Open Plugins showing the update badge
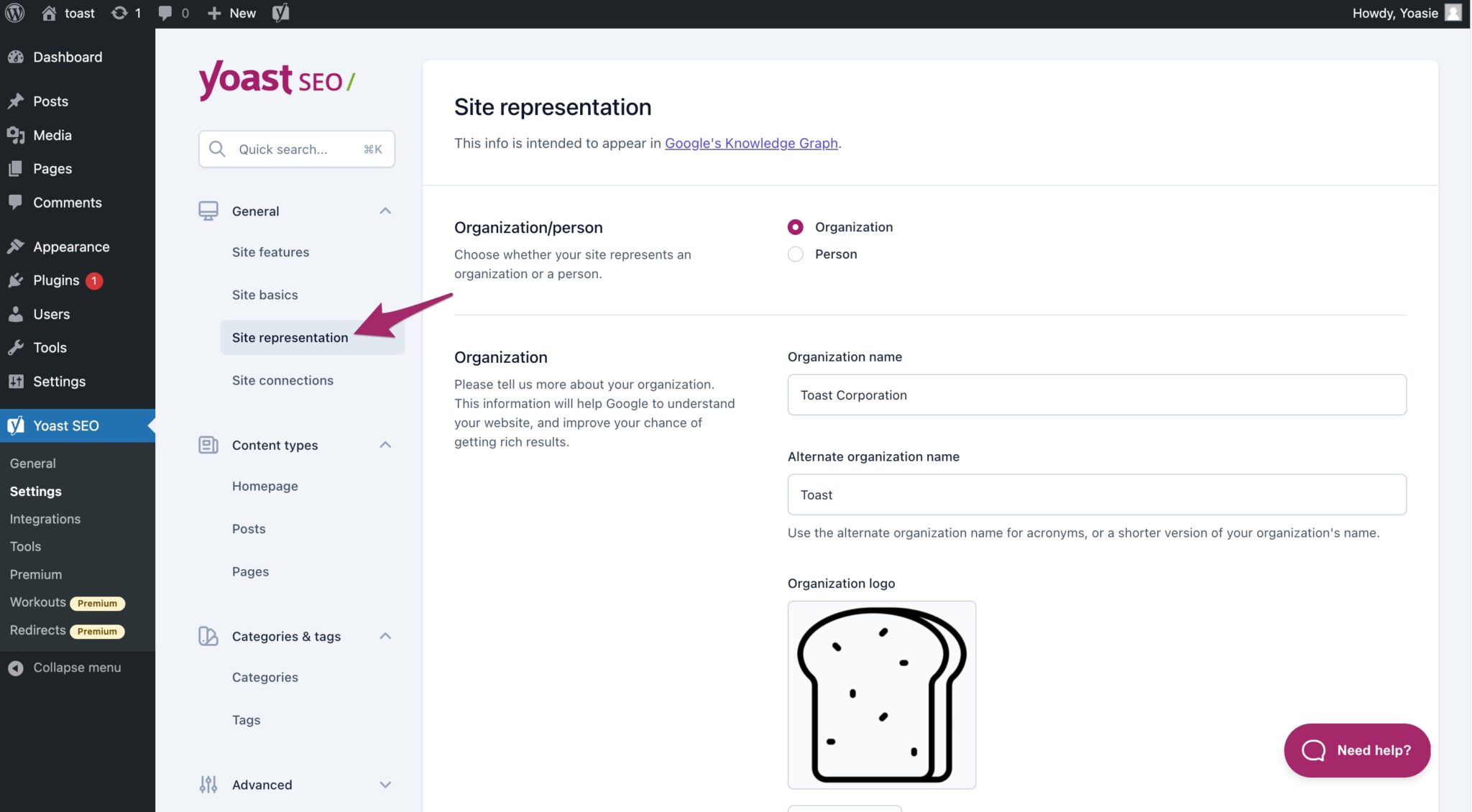 click(x=56, y=280)
